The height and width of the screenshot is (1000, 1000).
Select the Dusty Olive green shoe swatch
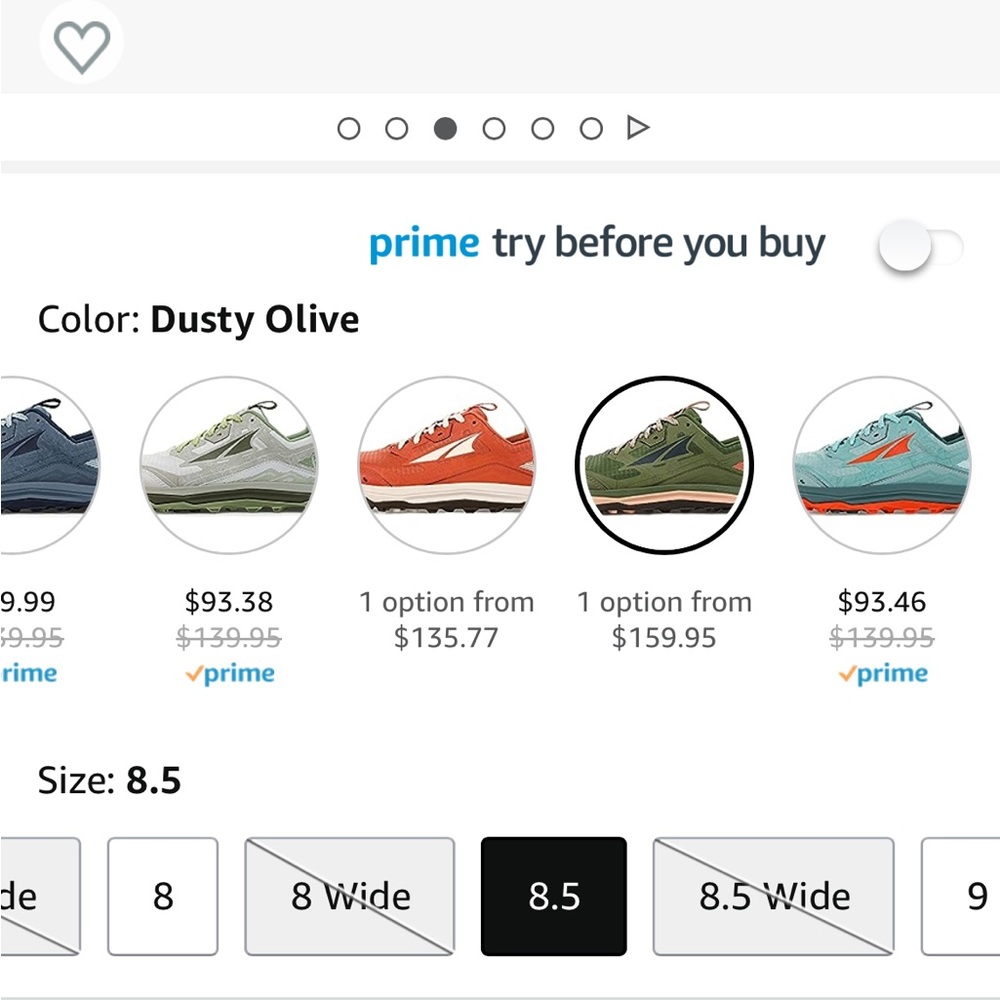click(664, 465)
